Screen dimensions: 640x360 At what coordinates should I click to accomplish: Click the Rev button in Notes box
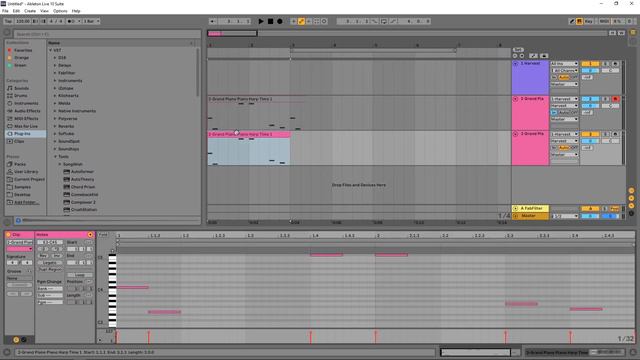pos(43,256)
